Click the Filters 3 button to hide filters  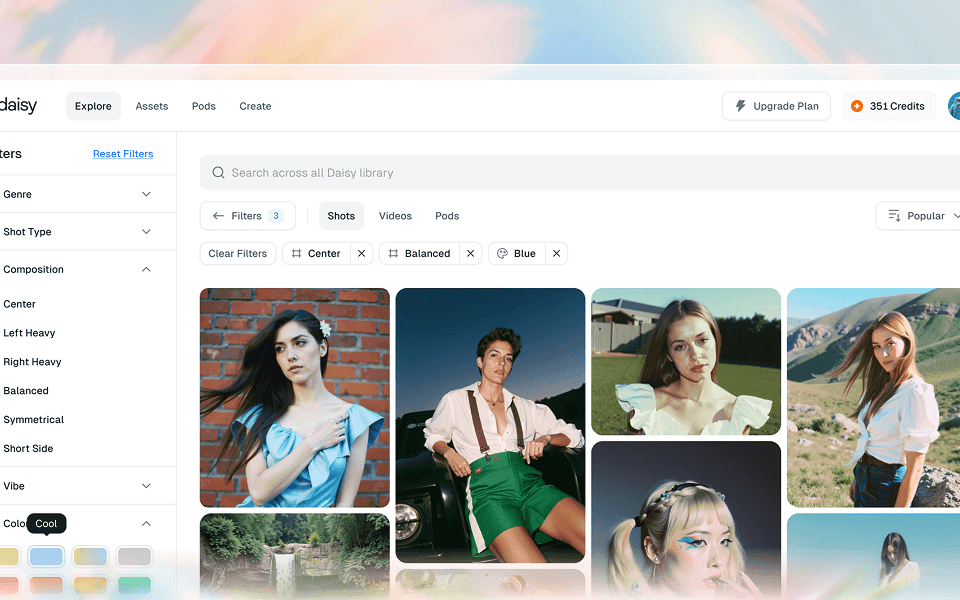(x=248, y=216)
